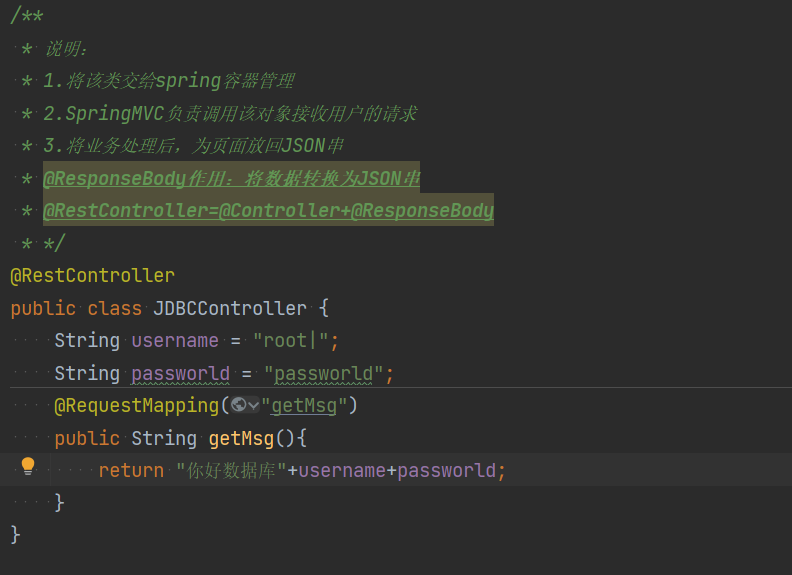The width and height of the screenshot is (792, 575).
Task: Click the "getMsg" mapping URL link
Action: coord(304,406)
